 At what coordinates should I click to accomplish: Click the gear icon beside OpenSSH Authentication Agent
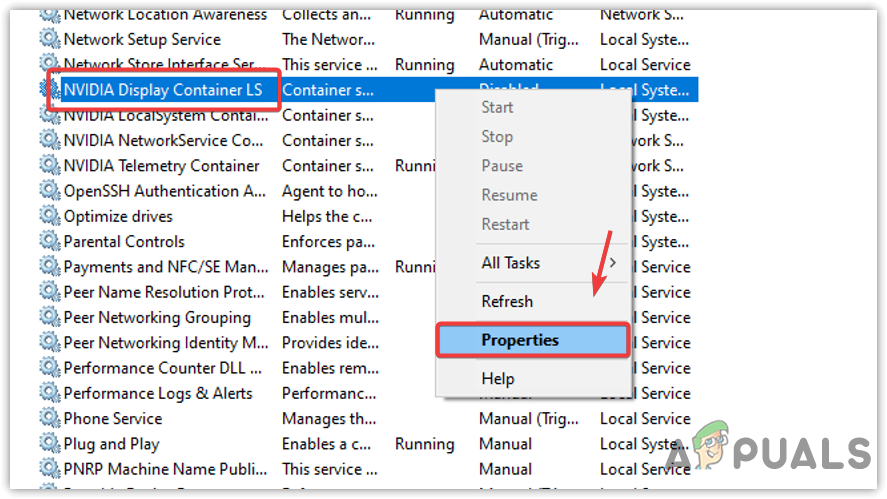click(x=50, y=191)
